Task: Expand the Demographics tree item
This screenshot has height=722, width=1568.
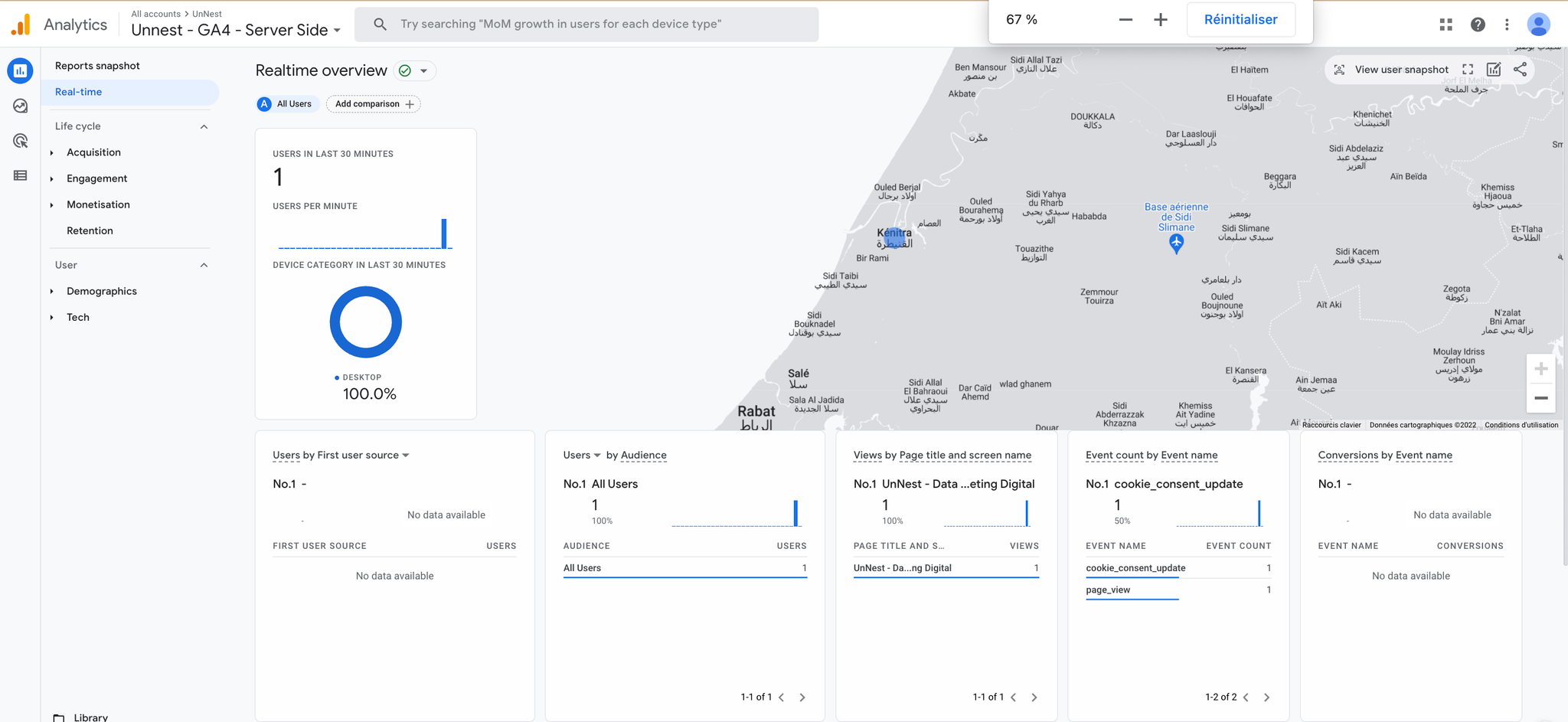Action: [x=52, y=292]
